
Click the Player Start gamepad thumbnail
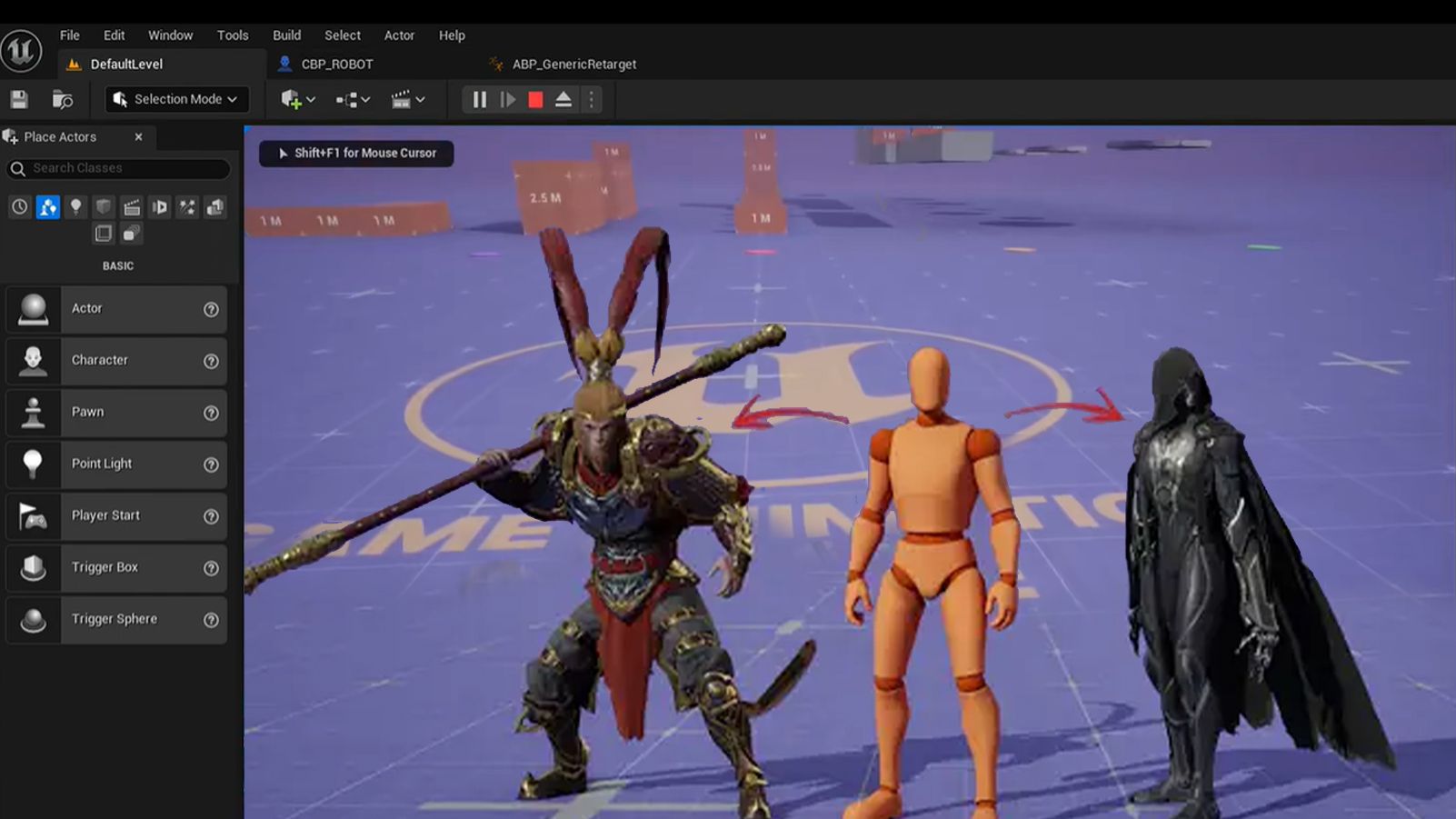point(34,516)
